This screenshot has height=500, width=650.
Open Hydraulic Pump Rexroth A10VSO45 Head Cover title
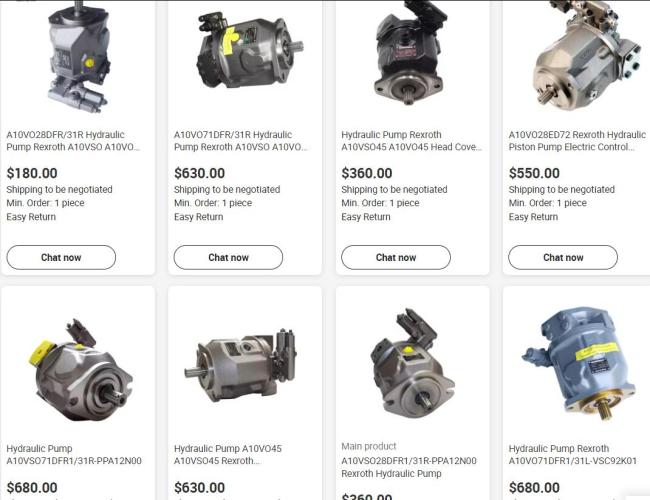click(x=412, y=141)
